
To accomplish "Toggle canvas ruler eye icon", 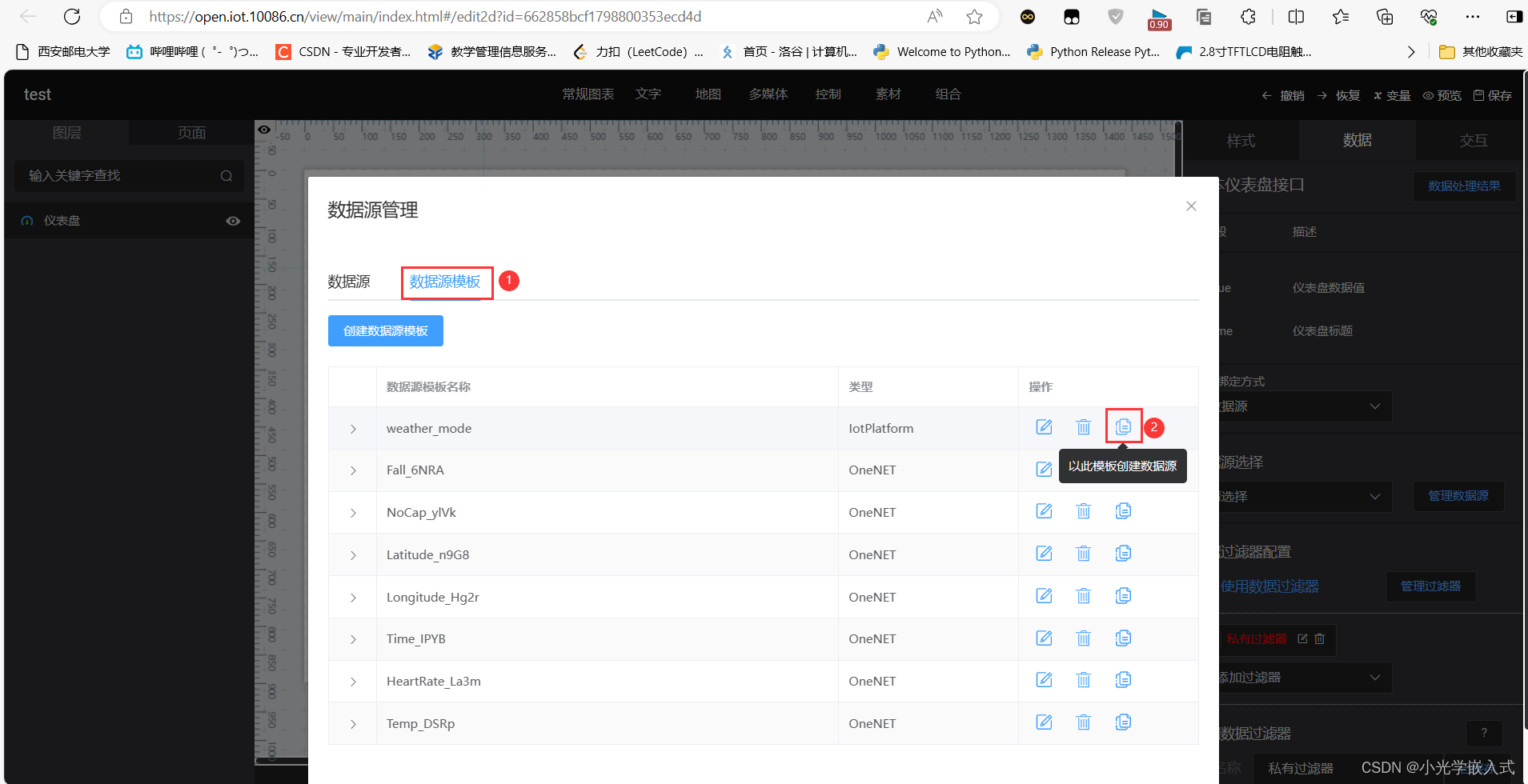I will [x=264, y=130].
